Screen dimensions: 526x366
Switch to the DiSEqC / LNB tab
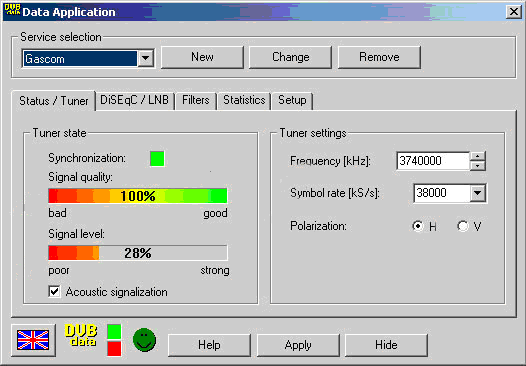pyautogui.click(x=134, y=100)
